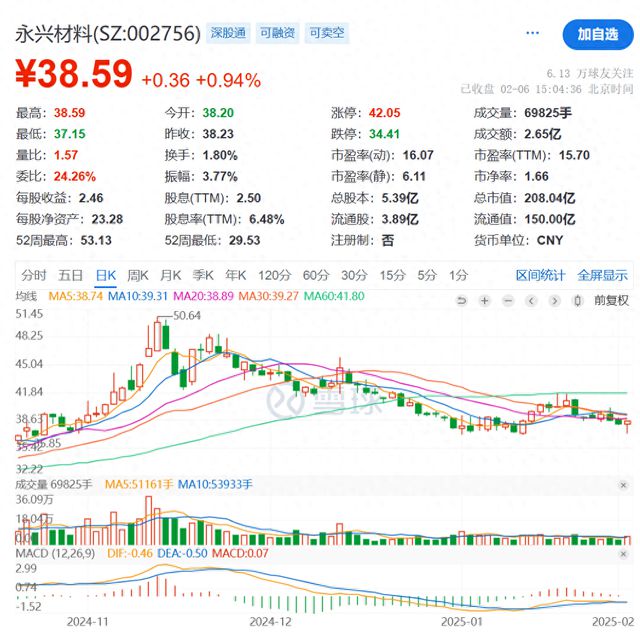Open the three-dots more options menu
The image size is (640, 636).
(533, 33)
